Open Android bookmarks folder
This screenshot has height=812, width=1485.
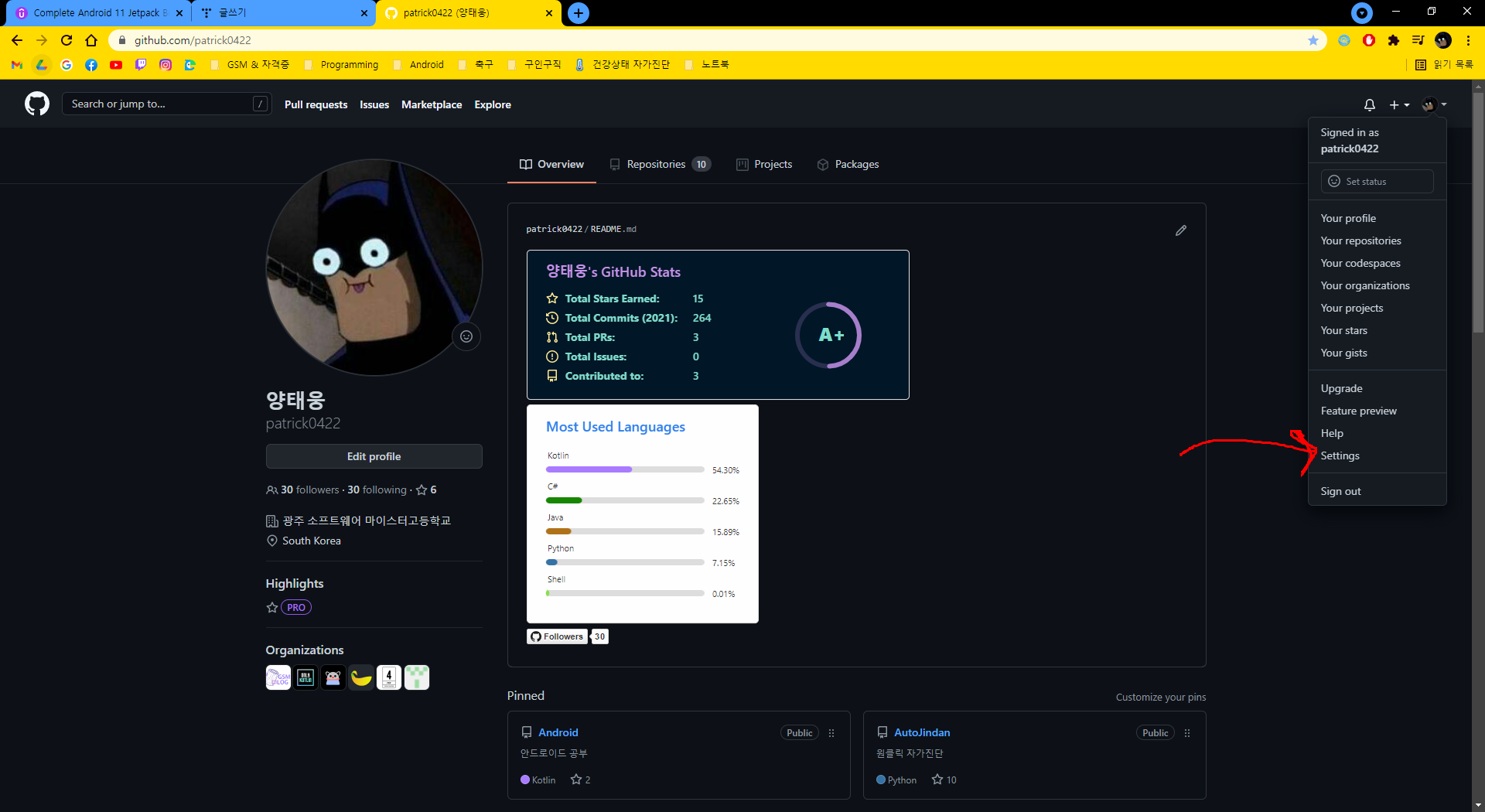click(418, 65)
